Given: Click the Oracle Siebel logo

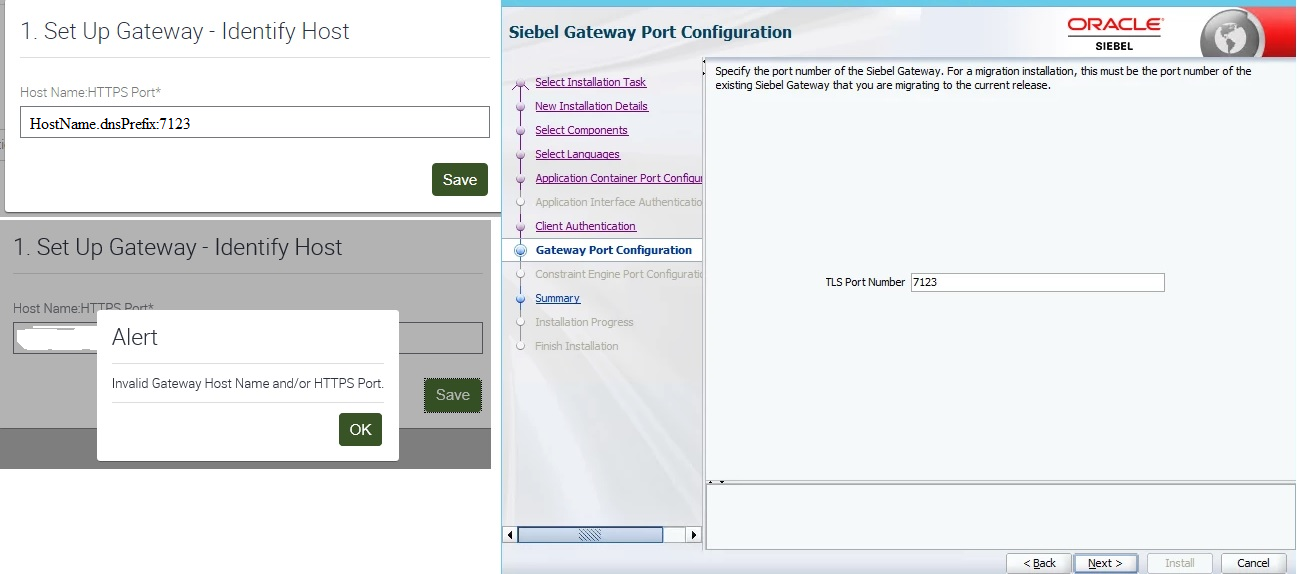Looking at the screenshot, I should pos(1113,34).
